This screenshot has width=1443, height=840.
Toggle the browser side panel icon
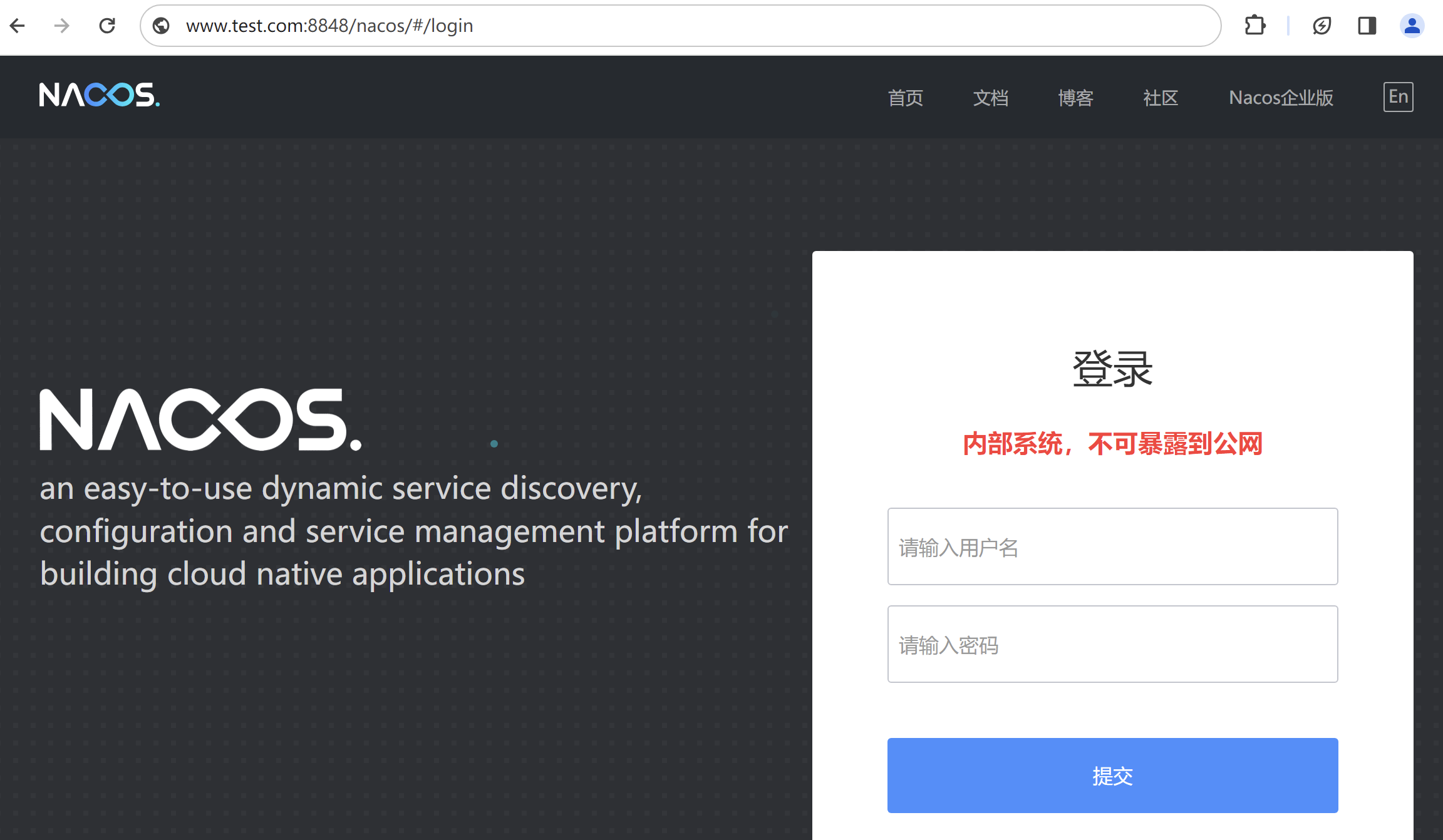[1367, 26]
